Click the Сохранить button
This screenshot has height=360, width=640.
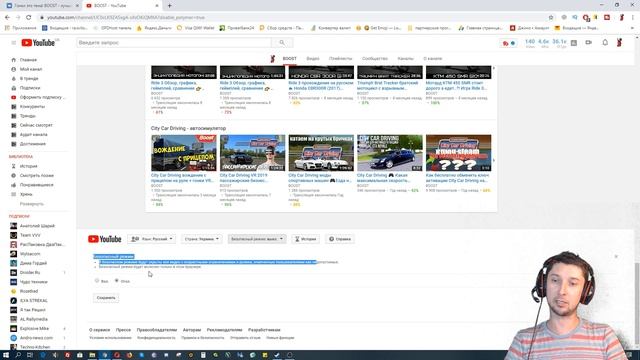coord(106,298)
